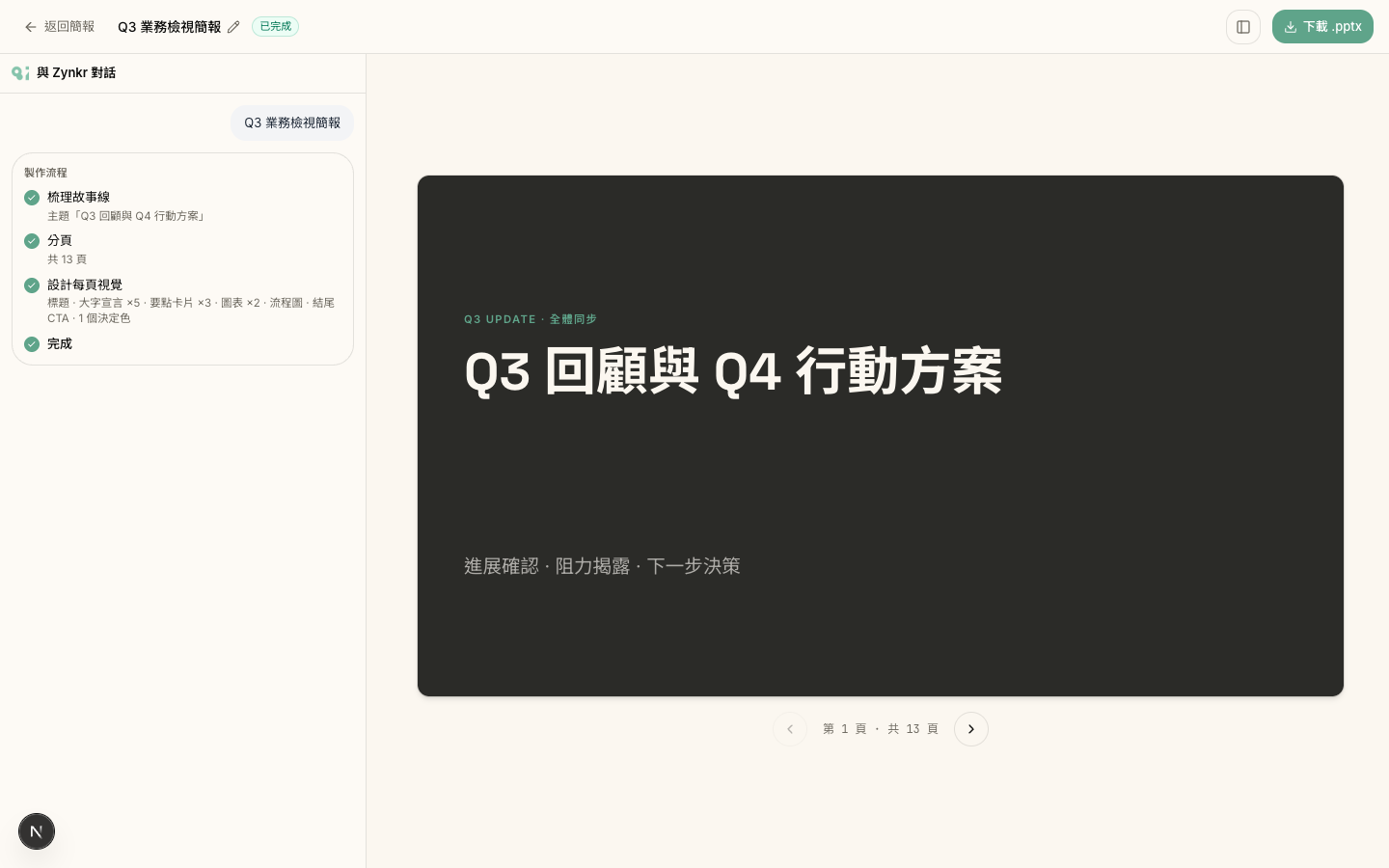Click the slide heading Q3 回顧與 Q4 行動方案
This screenshot has width=1389, height=868.
tap(733, 371)
